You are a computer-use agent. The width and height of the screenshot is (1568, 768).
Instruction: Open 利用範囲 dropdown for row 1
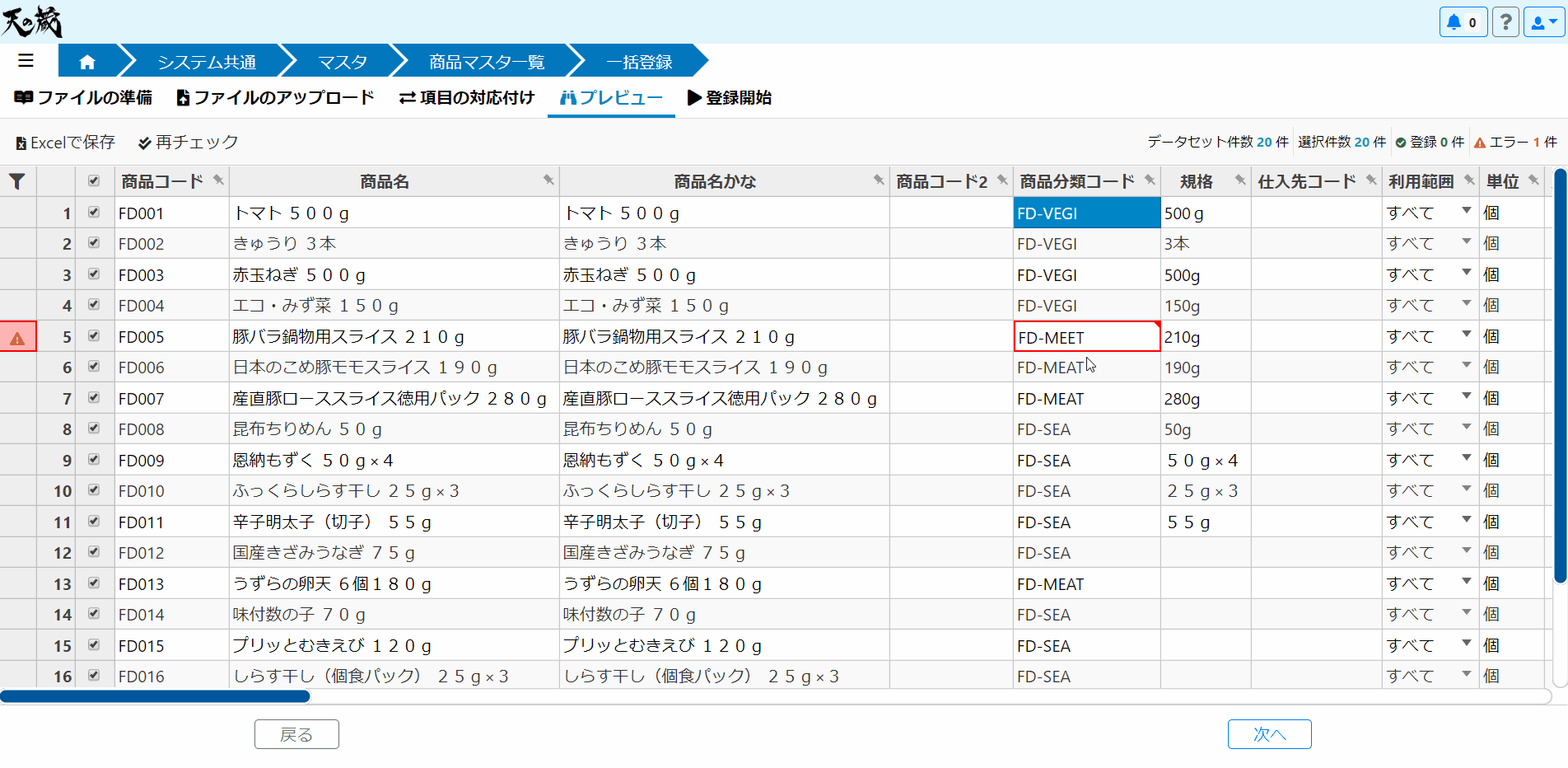[1467, 211]
